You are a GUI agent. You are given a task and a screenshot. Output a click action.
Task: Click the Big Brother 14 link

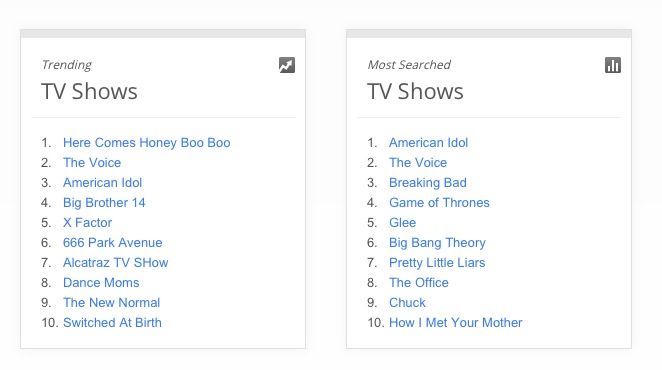[x=104, y=203]
